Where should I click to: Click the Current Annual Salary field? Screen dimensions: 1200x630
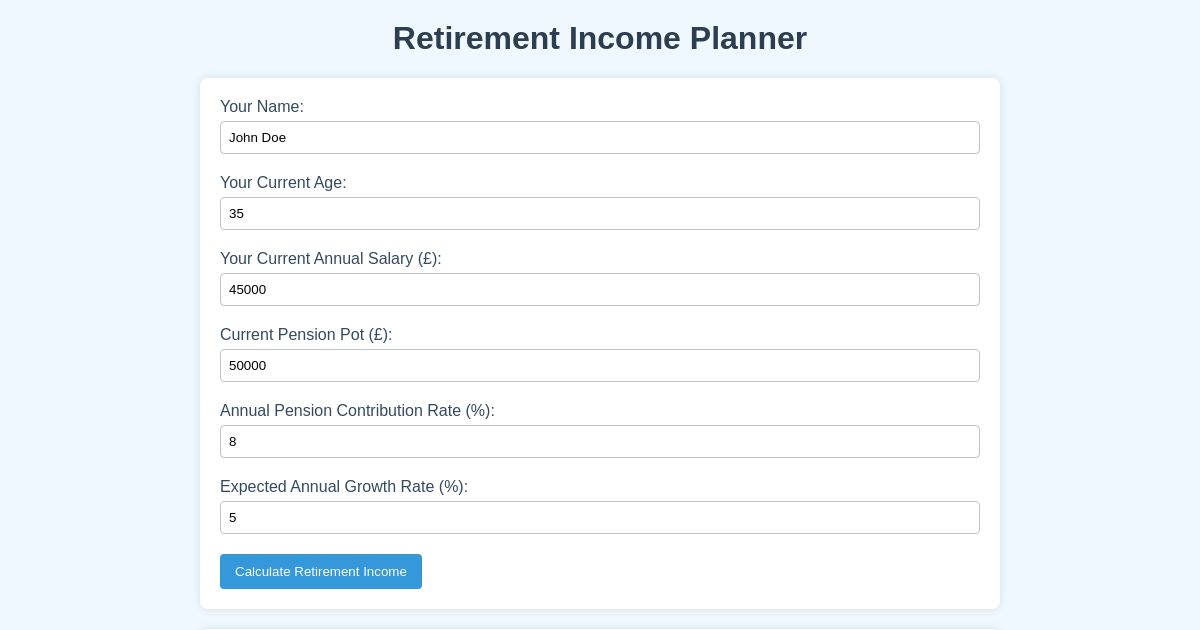[x=600, y=289]
